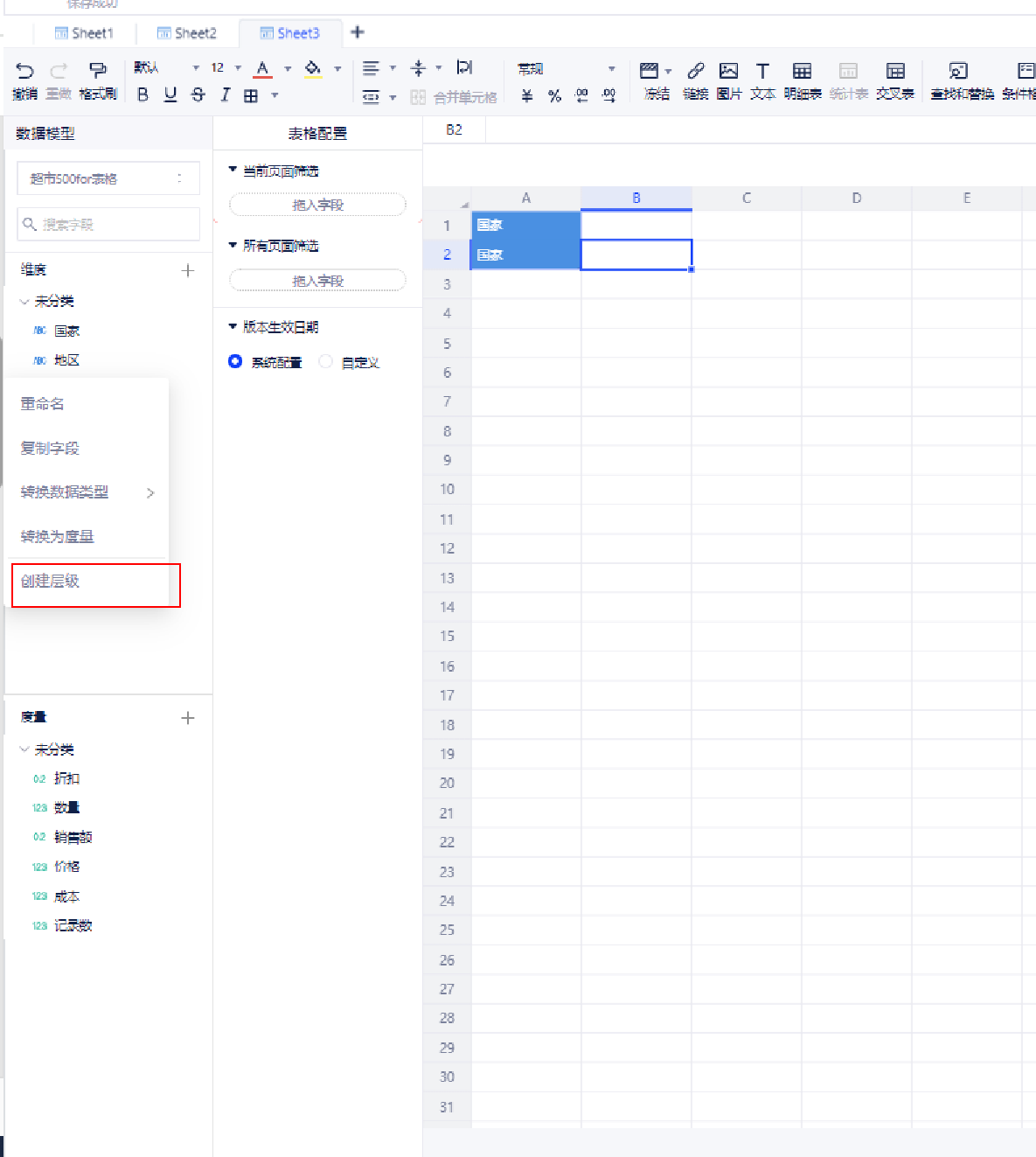Viewport: 1036px width, 1157px height.
Task: Insert an image (图片)
Action: (x=728, y=72)
